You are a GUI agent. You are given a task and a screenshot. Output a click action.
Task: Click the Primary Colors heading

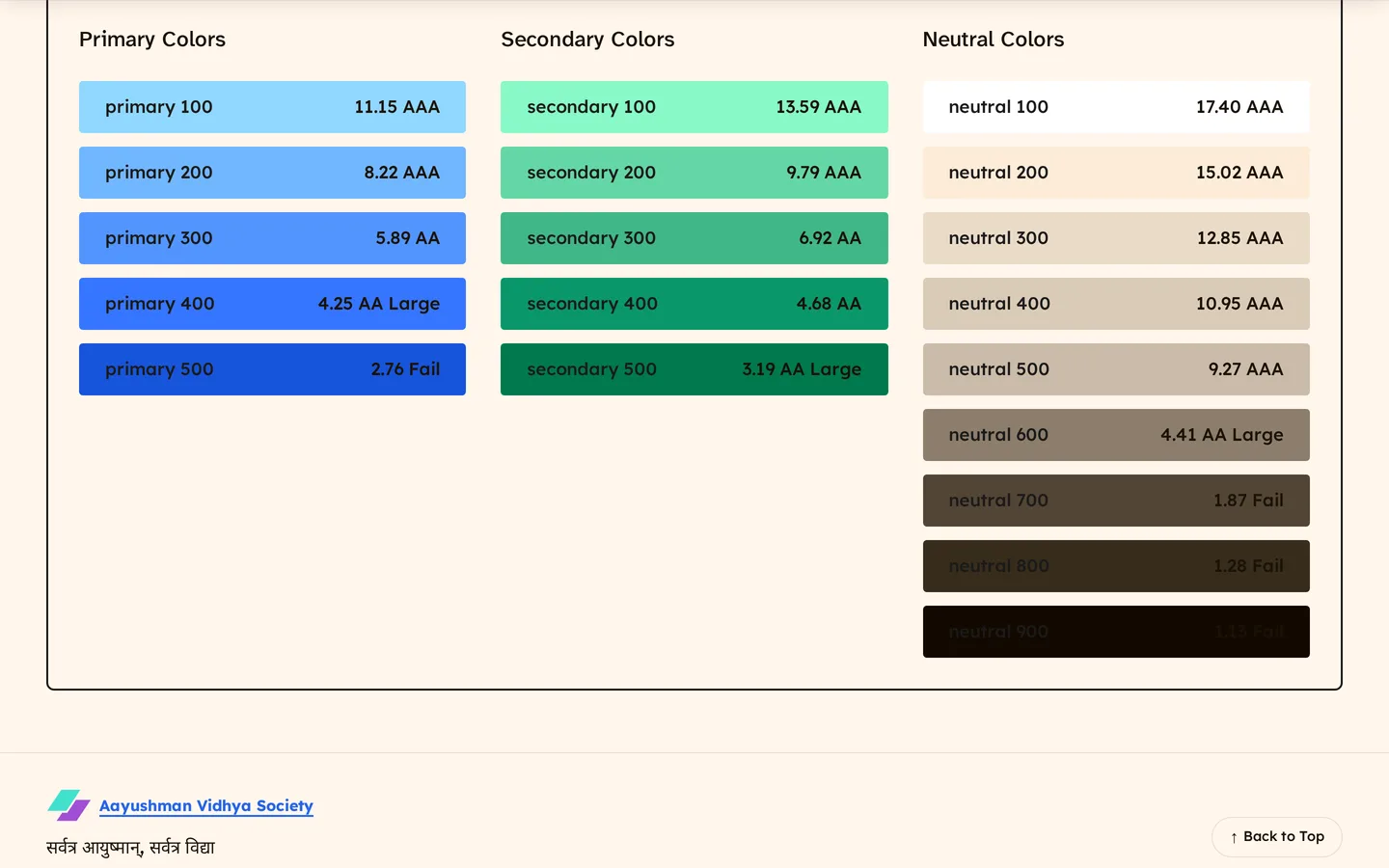tap(152, 40)
